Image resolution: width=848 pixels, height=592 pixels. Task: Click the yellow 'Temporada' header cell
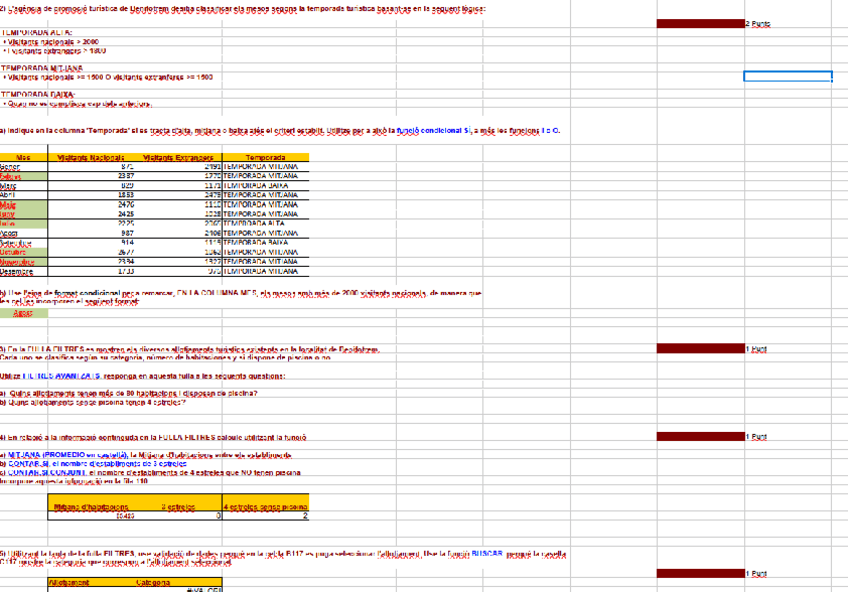[x=265, y=158]
